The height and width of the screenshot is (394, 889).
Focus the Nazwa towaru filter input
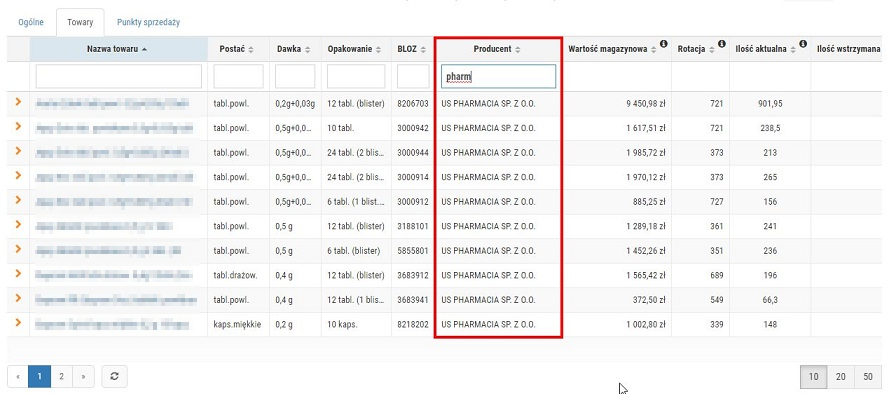pos(118,77)
